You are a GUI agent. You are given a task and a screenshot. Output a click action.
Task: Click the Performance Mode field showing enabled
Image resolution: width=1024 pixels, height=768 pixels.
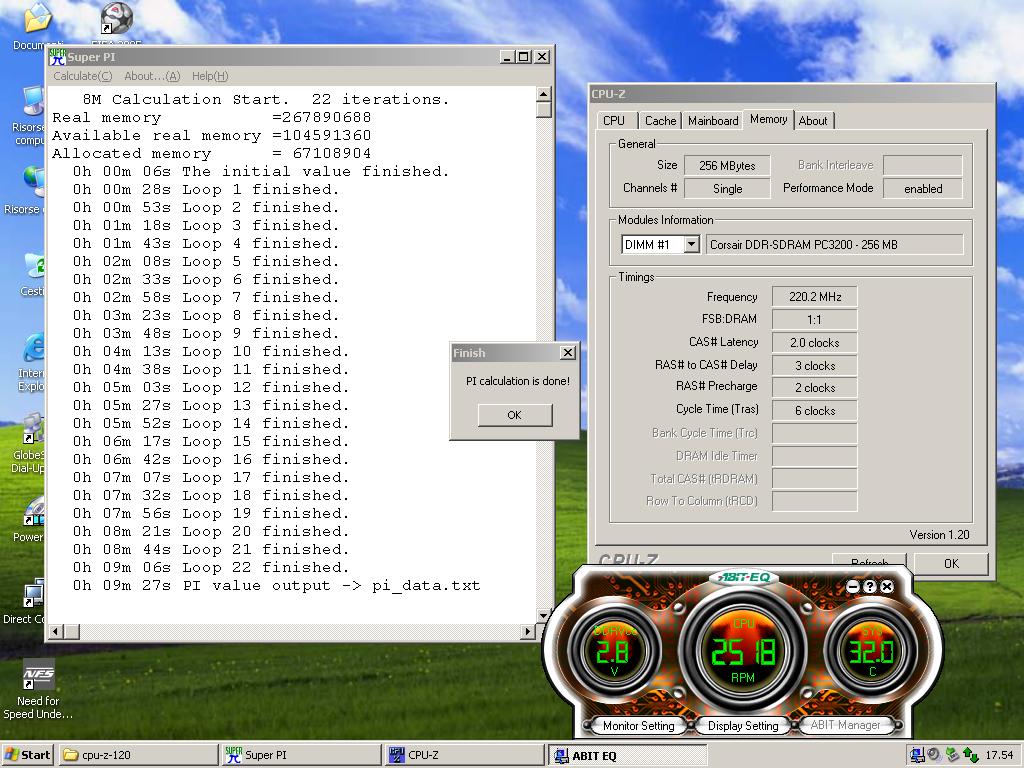click(x=923, y=189)
